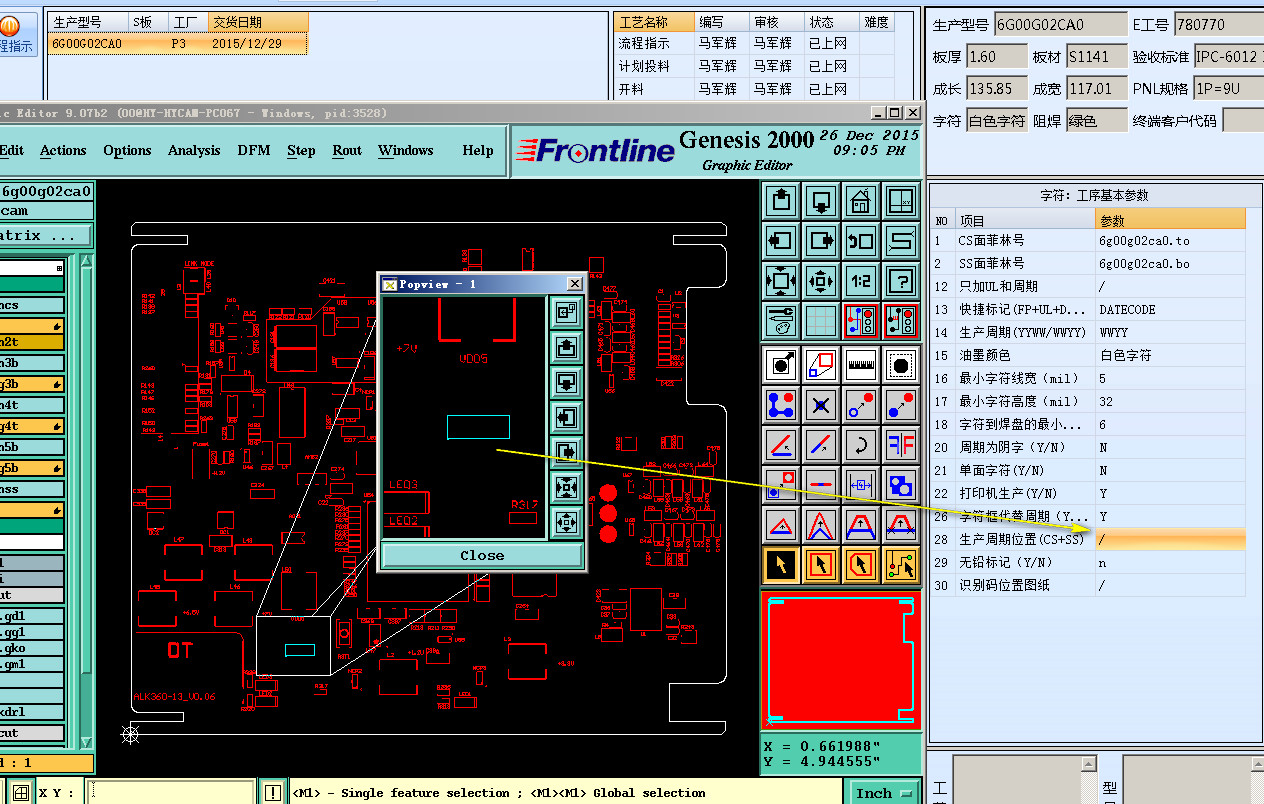Click the ruler measure tool icon
The image size is (1264, 804).
pyautogui.click(x=860, y=365)
